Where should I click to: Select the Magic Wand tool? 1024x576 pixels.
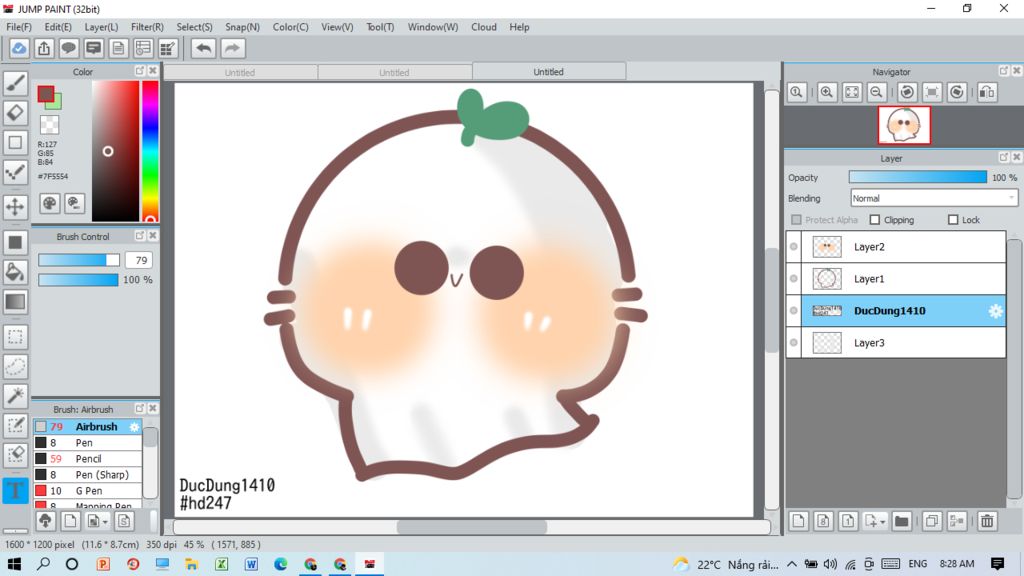pos(15,396)
